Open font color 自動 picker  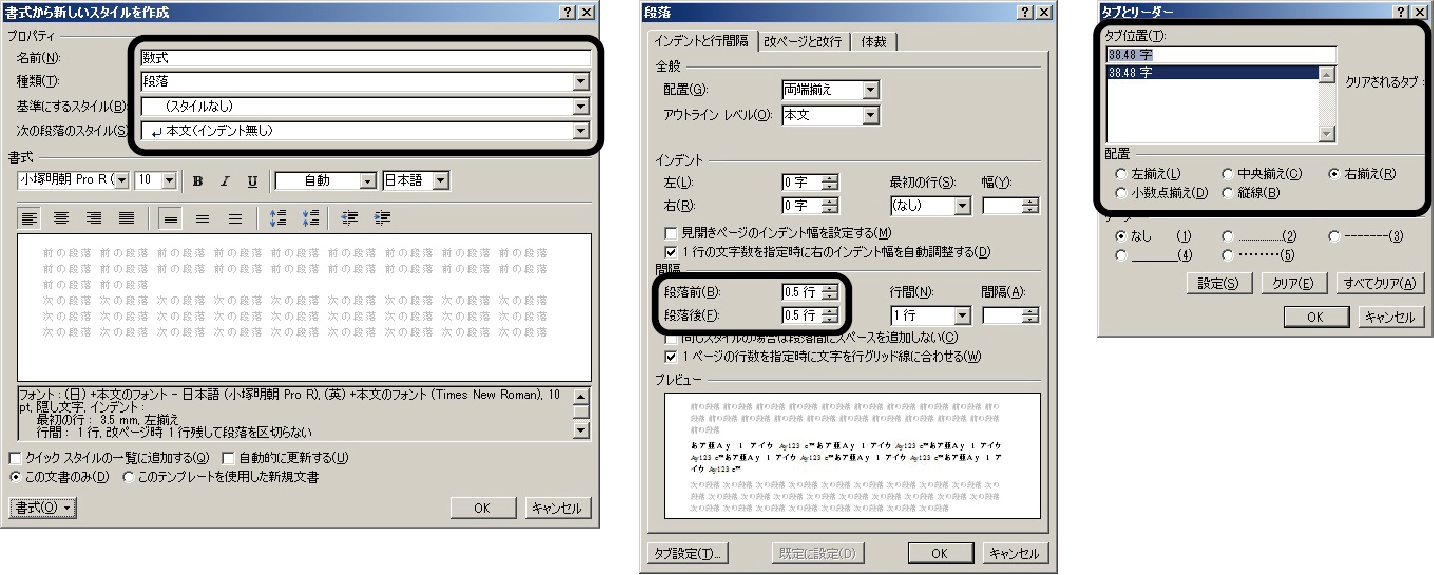326,181
